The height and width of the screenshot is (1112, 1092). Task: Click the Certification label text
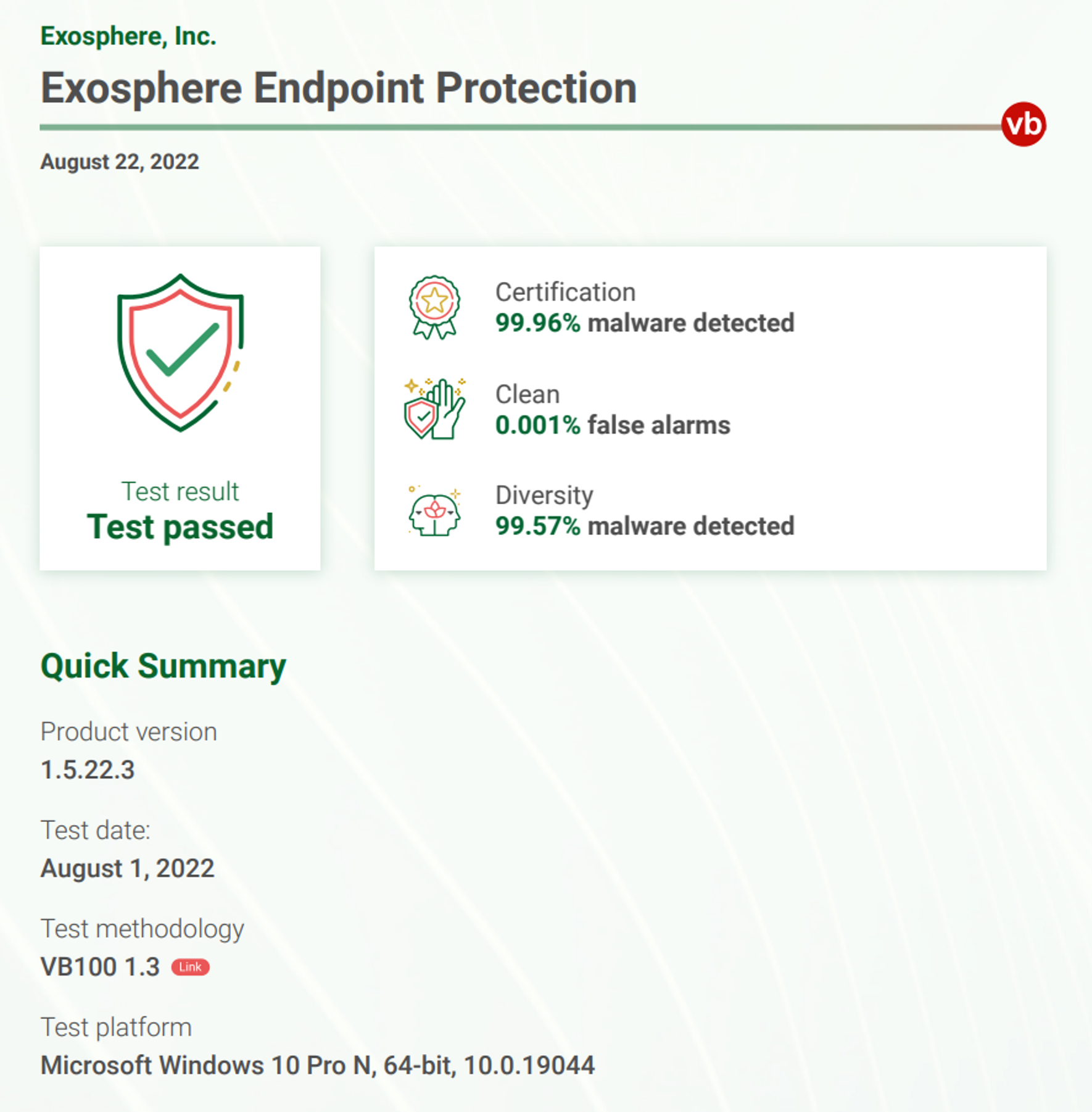tap(565, 293)
